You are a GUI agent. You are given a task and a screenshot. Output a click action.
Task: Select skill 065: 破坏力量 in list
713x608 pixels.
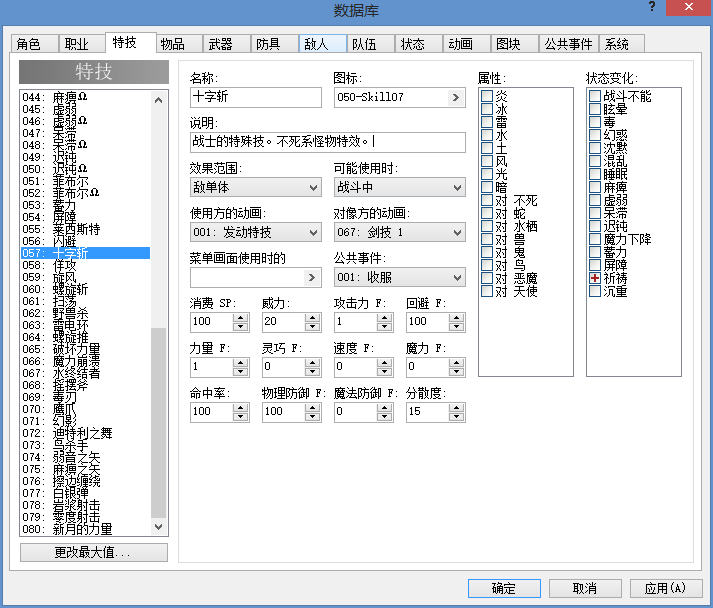(85, 349)
